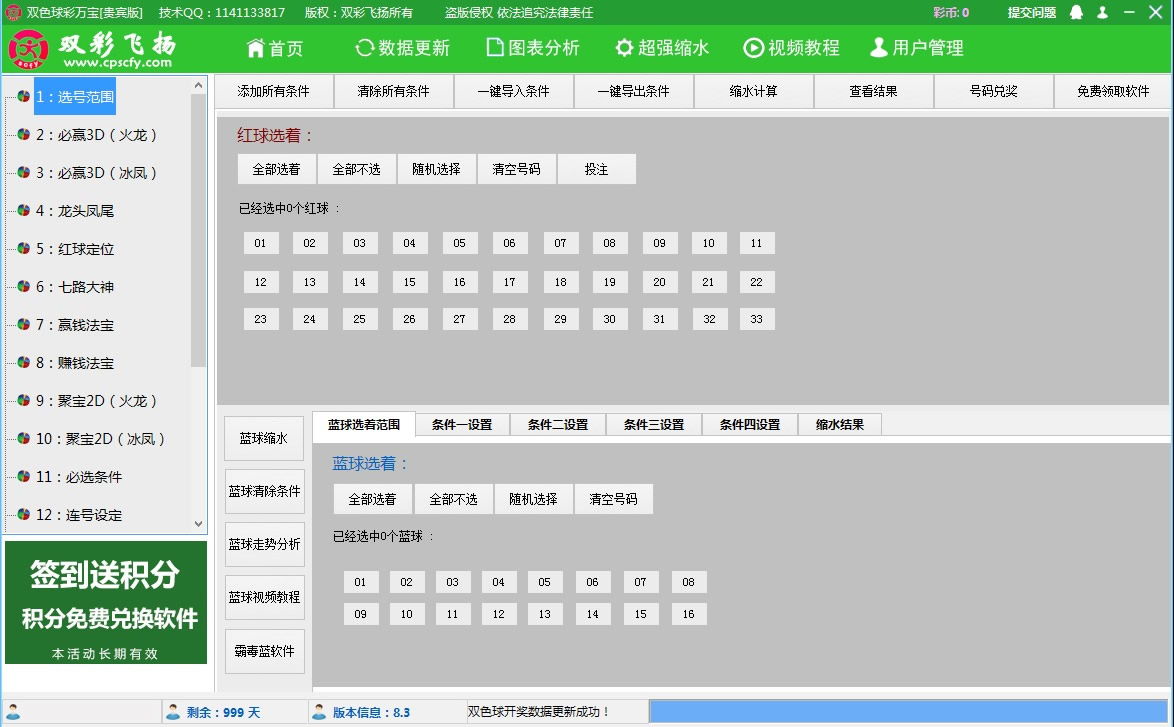Open the 缩水结果 tab

(839, 424)
